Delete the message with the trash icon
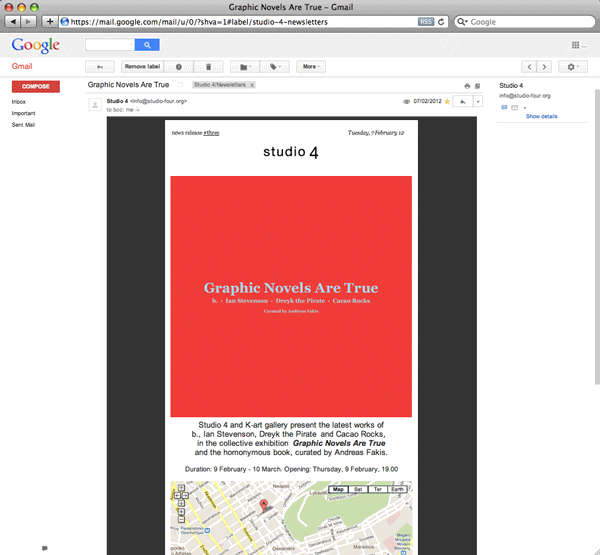The height and width of the screenshot is (555, 600). click(208, 67)
